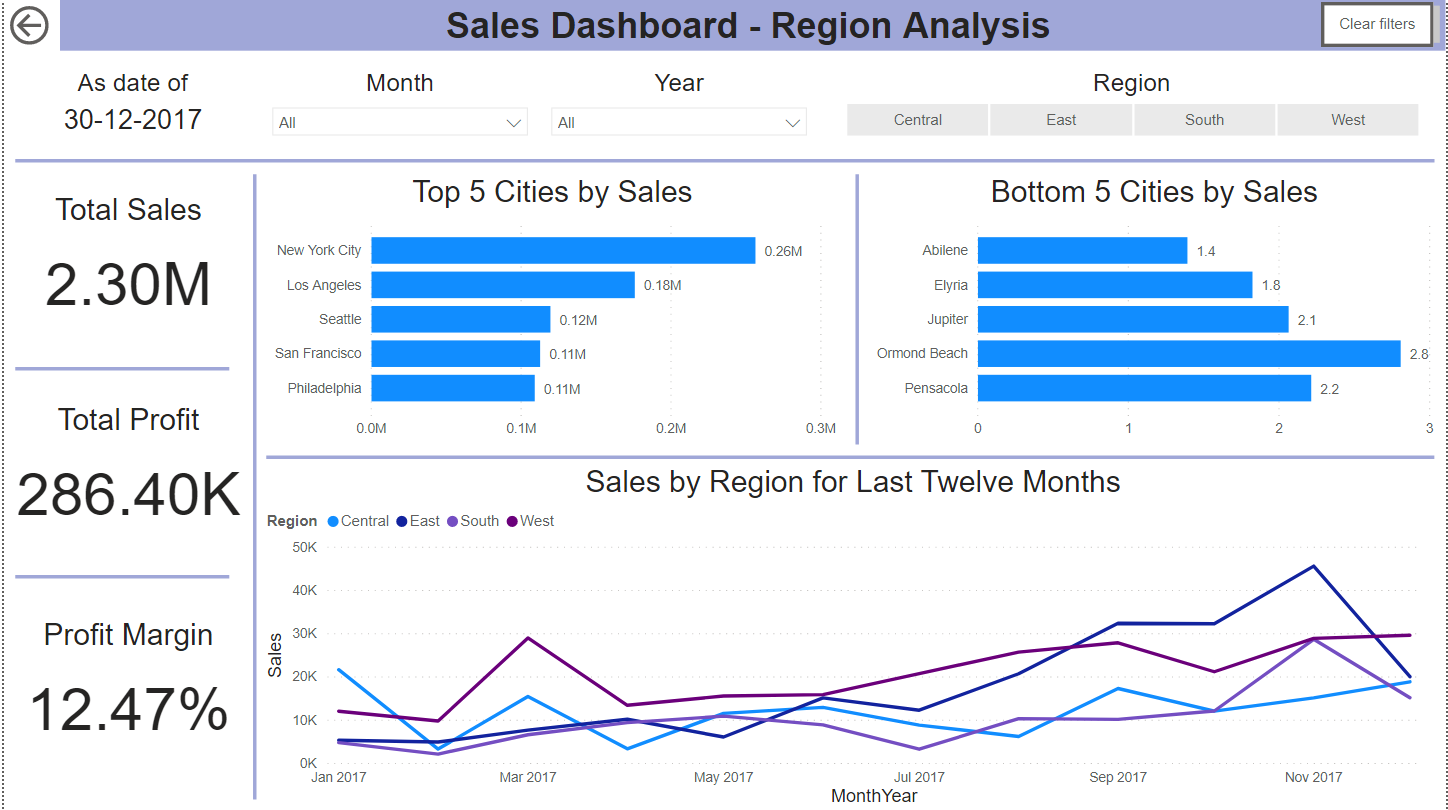This screenshot has height=810, width=1448.
Task: Click the back navigation arrow icon
Action: [x=30, y=25]
